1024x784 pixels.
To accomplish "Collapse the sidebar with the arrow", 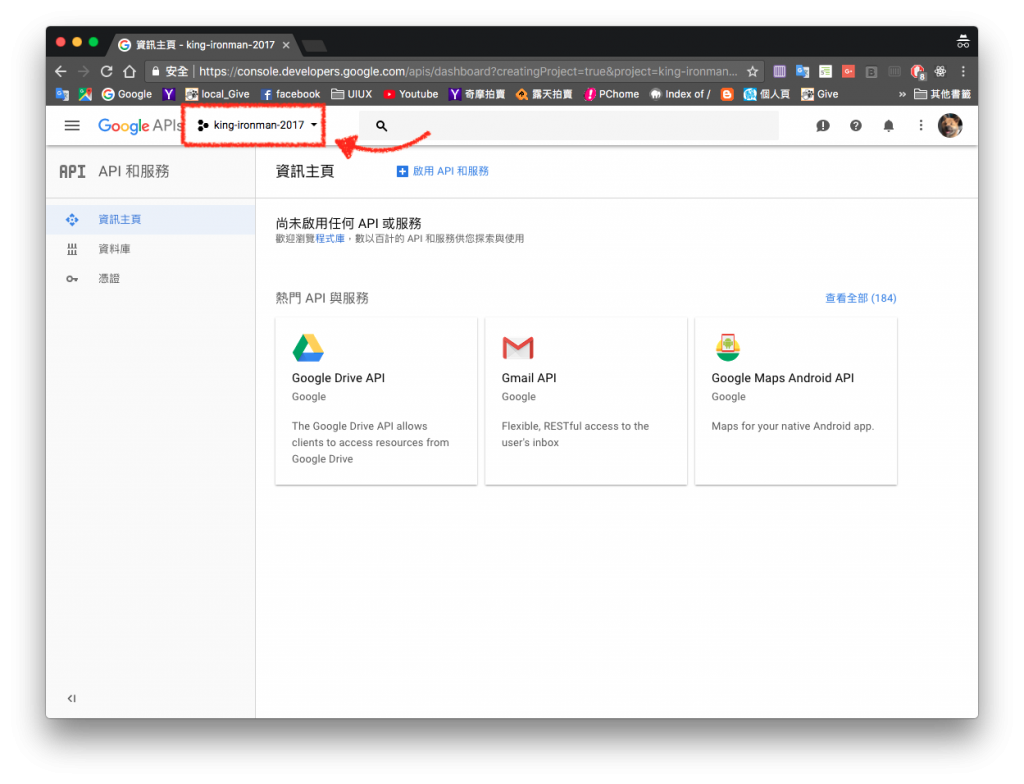I will (72, 698).
